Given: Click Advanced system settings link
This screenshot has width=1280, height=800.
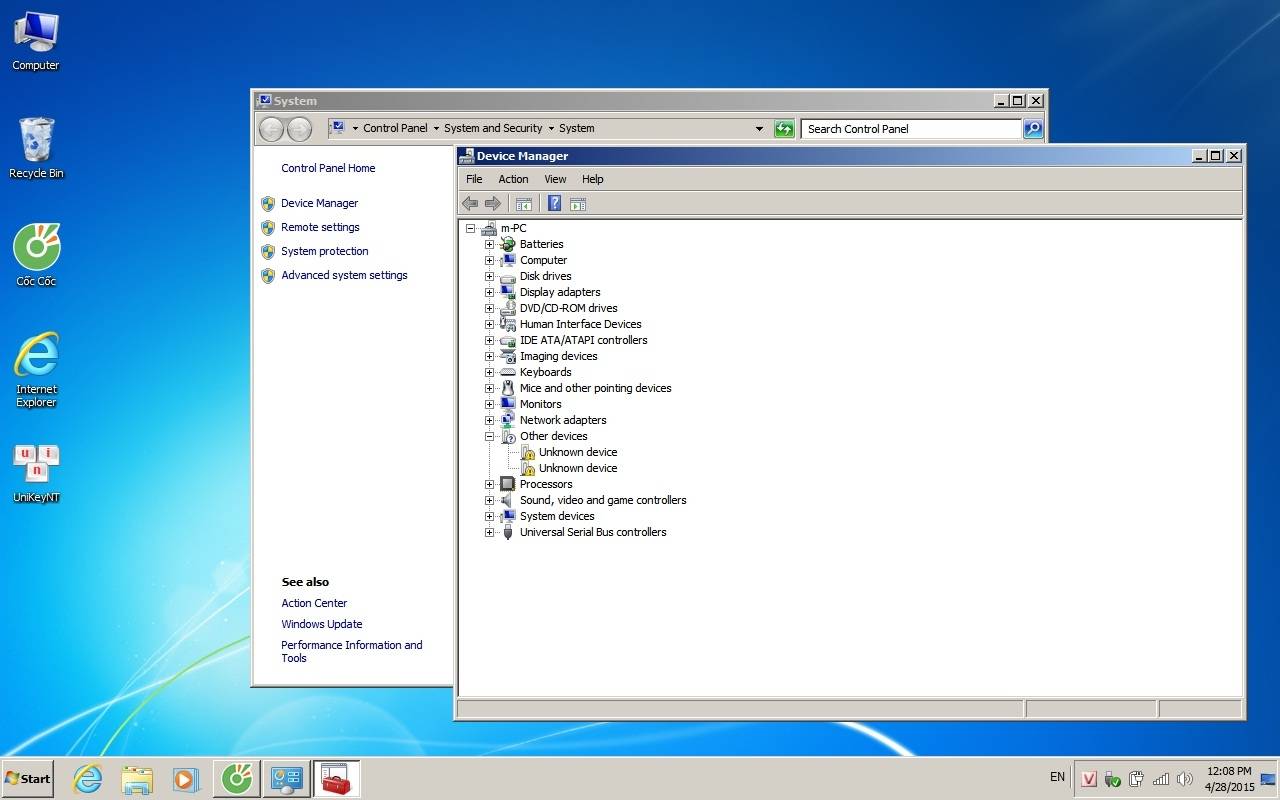Looking at the screenshot, I should coord(344,275).
